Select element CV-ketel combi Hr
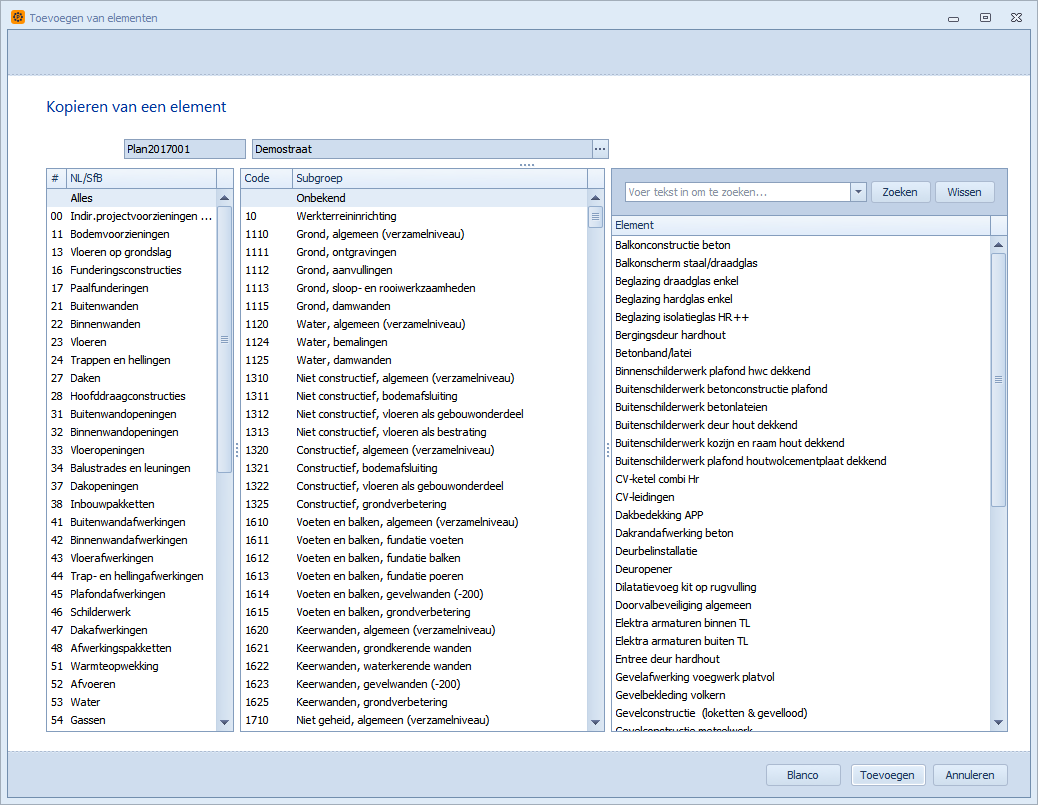This screenshot has height=805, width=1038. coord(801,479)
